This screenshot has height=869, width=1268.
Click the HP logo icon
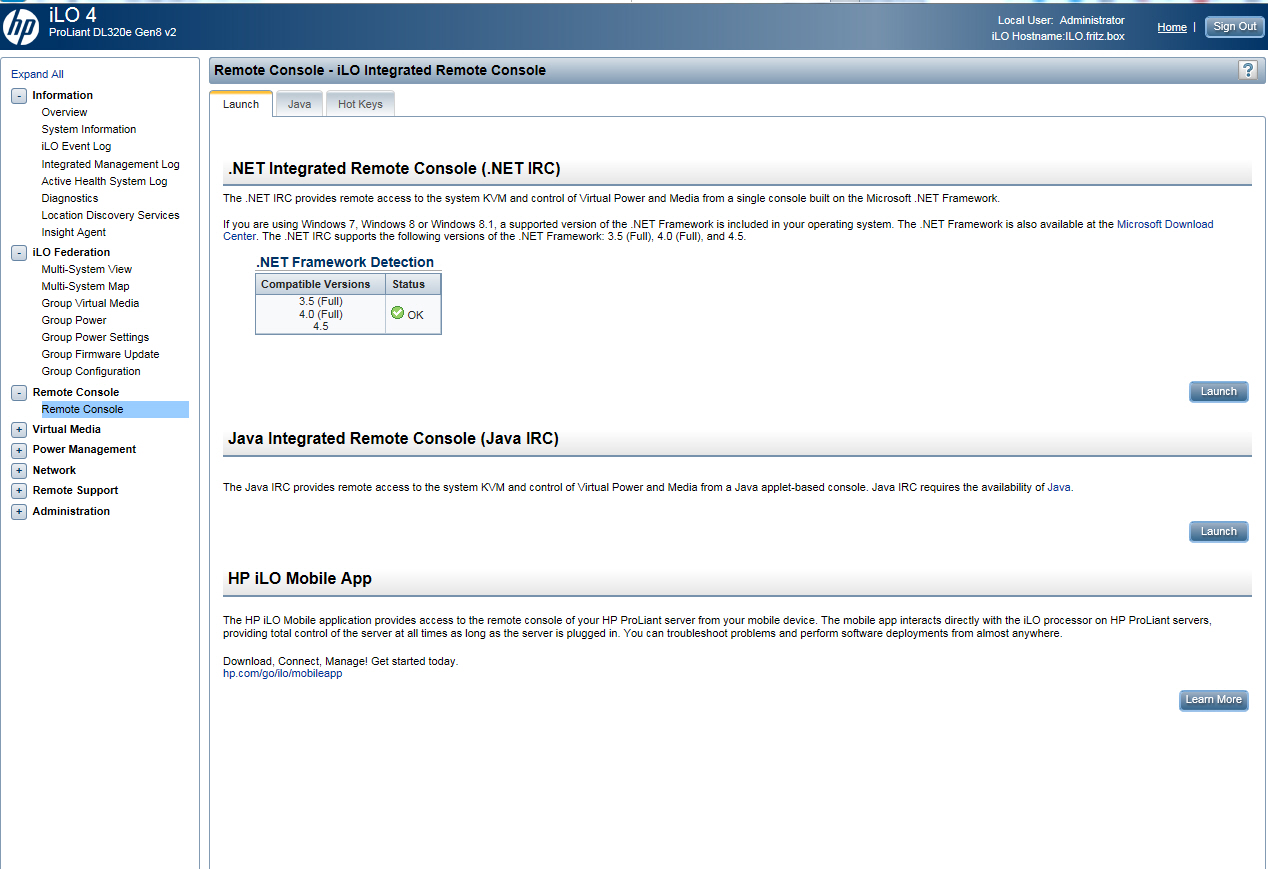(21, 26)
